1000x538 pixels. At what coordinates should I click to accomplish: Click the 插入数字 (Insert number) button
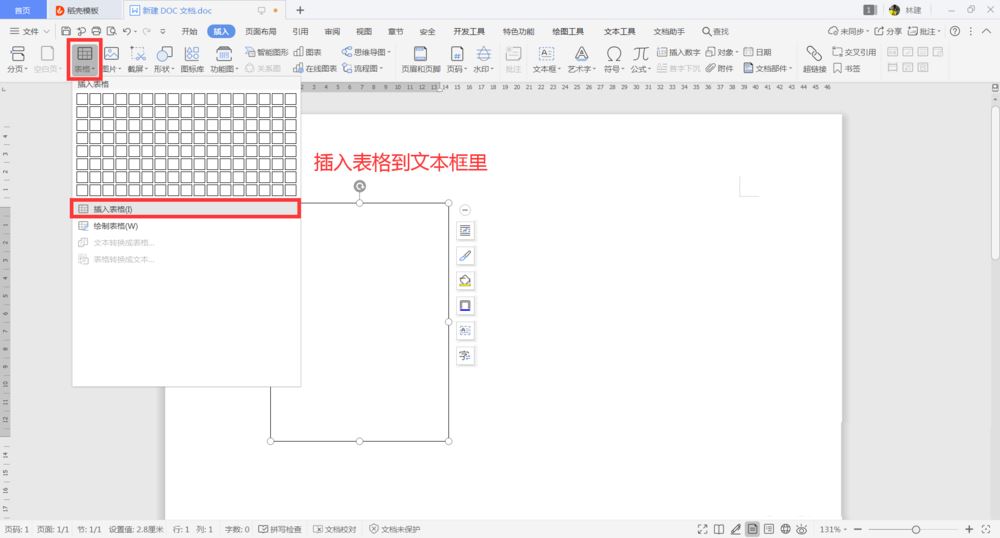pos(679,52)
